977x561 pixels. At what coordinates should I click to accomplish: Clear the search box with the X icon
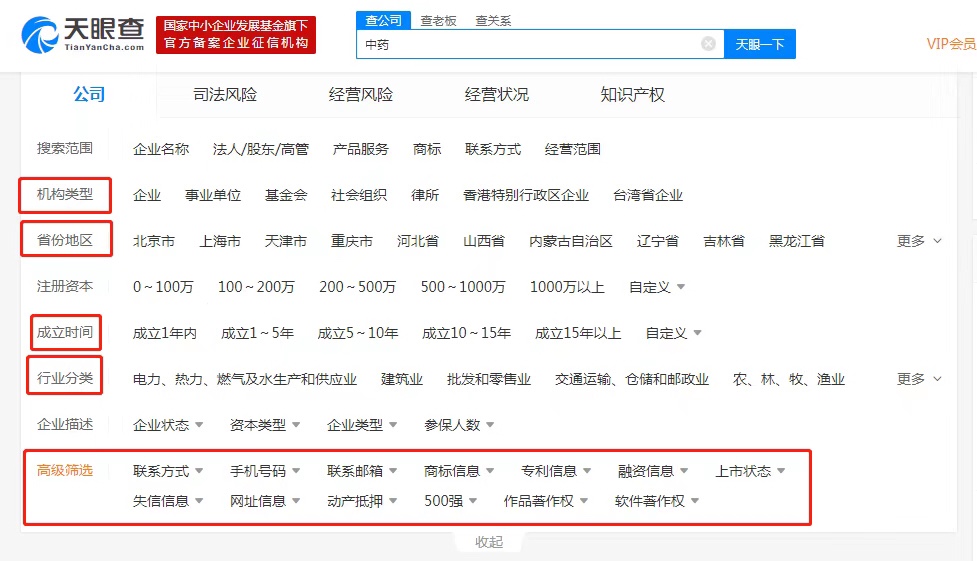708,44
